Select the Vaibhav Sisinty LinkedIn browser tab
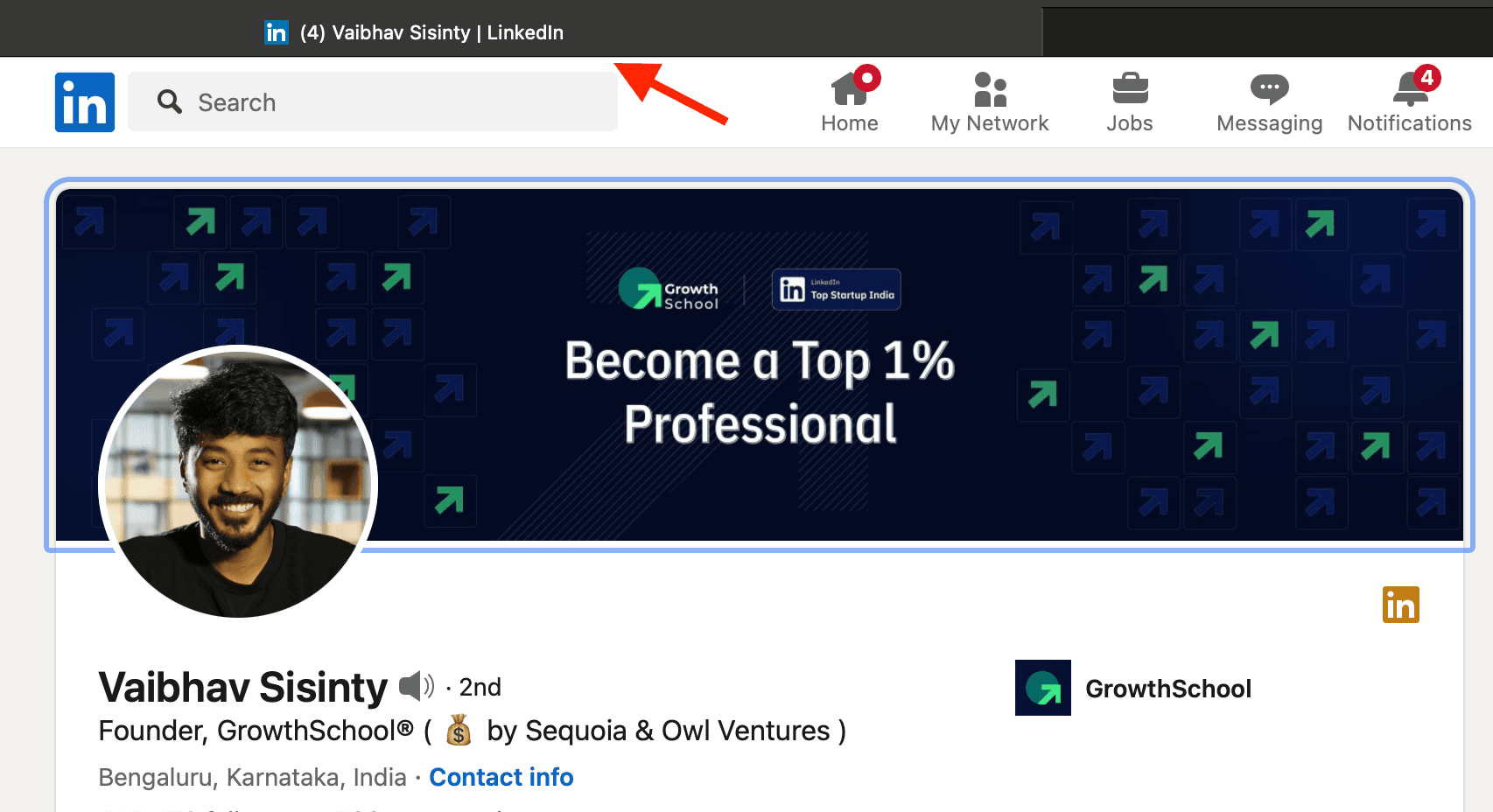Screen dimensions: 1493x812 click(x=414, y=32)
